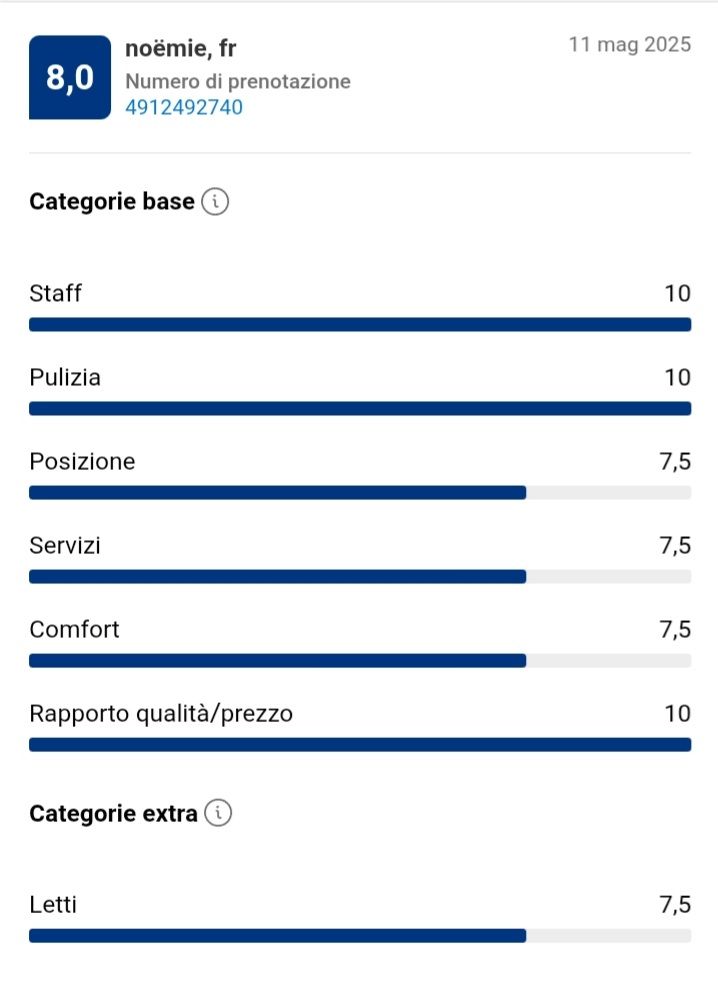The height and width of the screenshot is (984, 718).
Task: Click the Letti rating bar
Action: 360,935
